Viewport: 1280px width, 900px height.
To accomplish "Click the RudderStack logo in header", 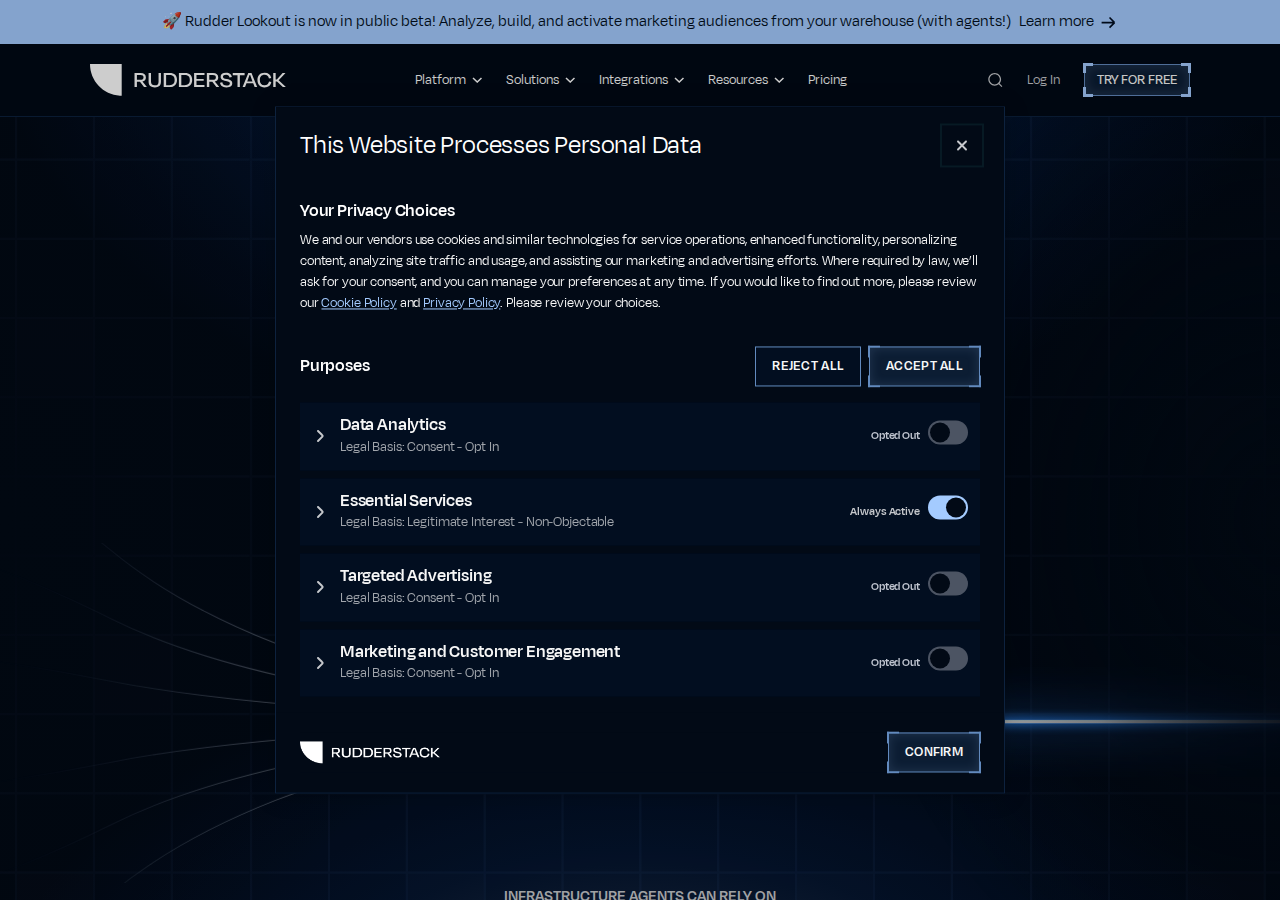I will (x=188, y=80).
